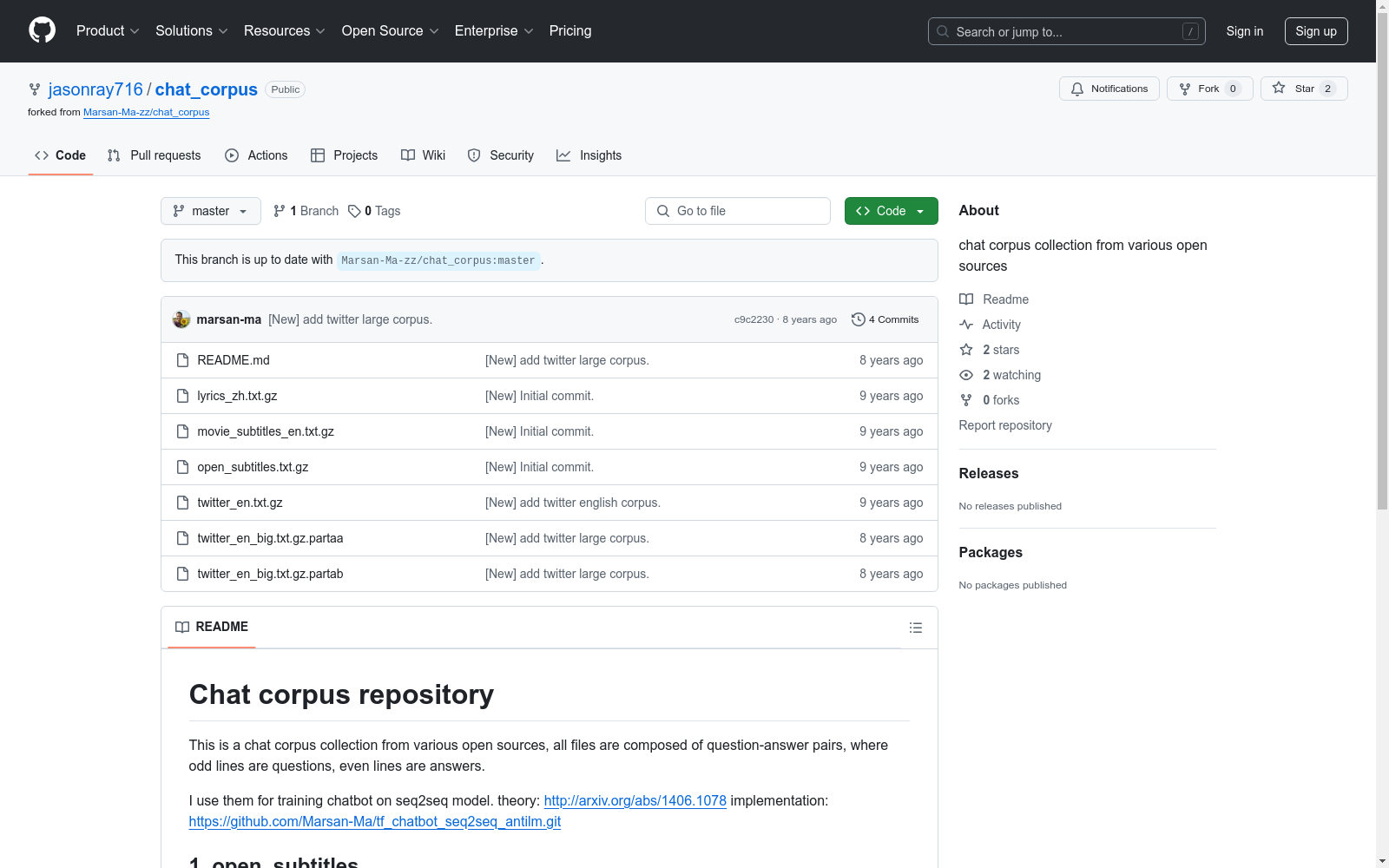Click the forked repository icon by jasonray716
Viewport: 1389px width, 868px height.
click(35, 89)
